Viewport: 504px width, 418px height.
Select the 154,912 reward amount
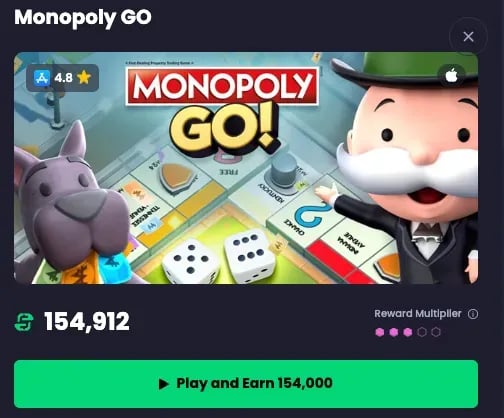click(x=87, y=322)
